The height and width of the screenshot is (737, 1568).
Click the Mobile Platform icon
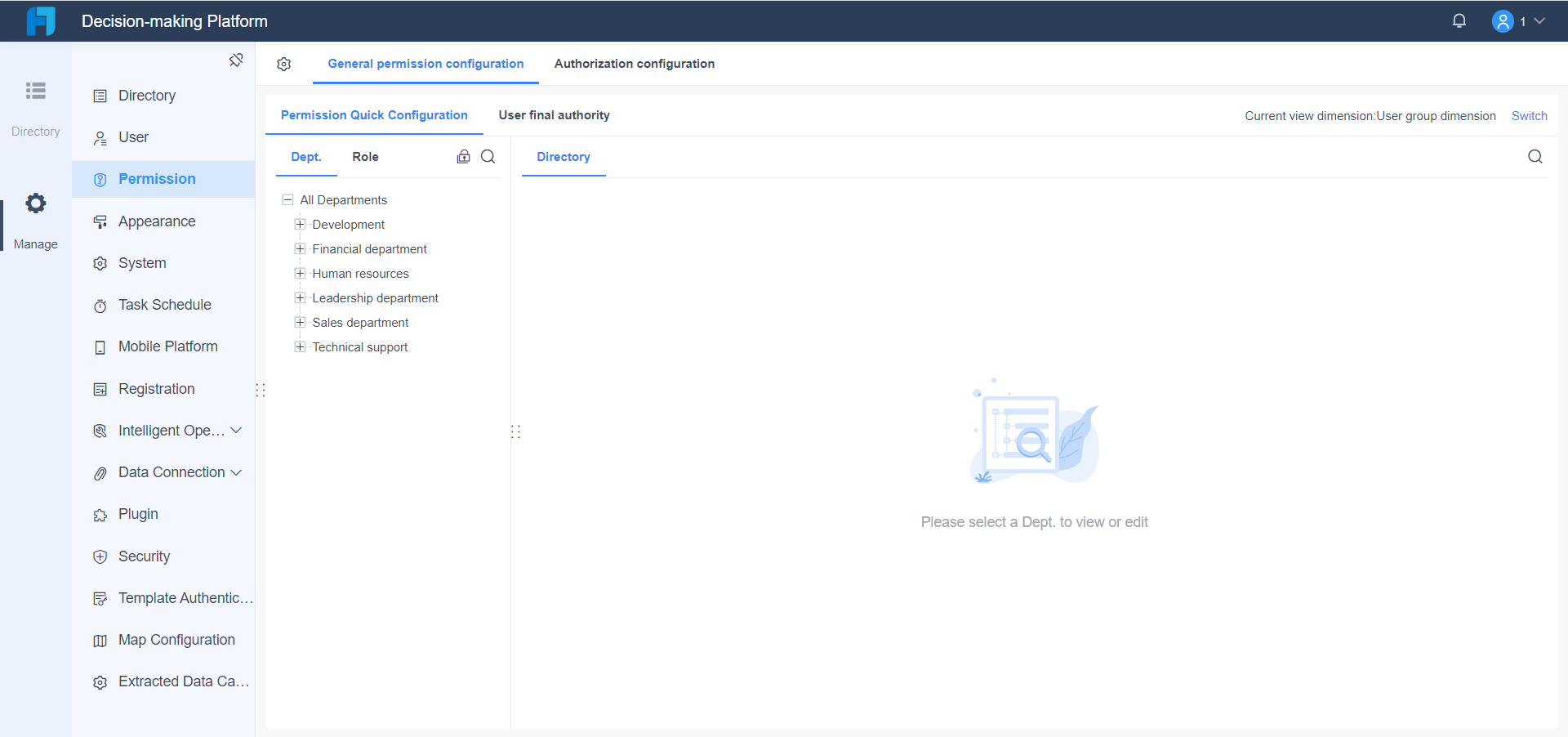coord(99,346)
